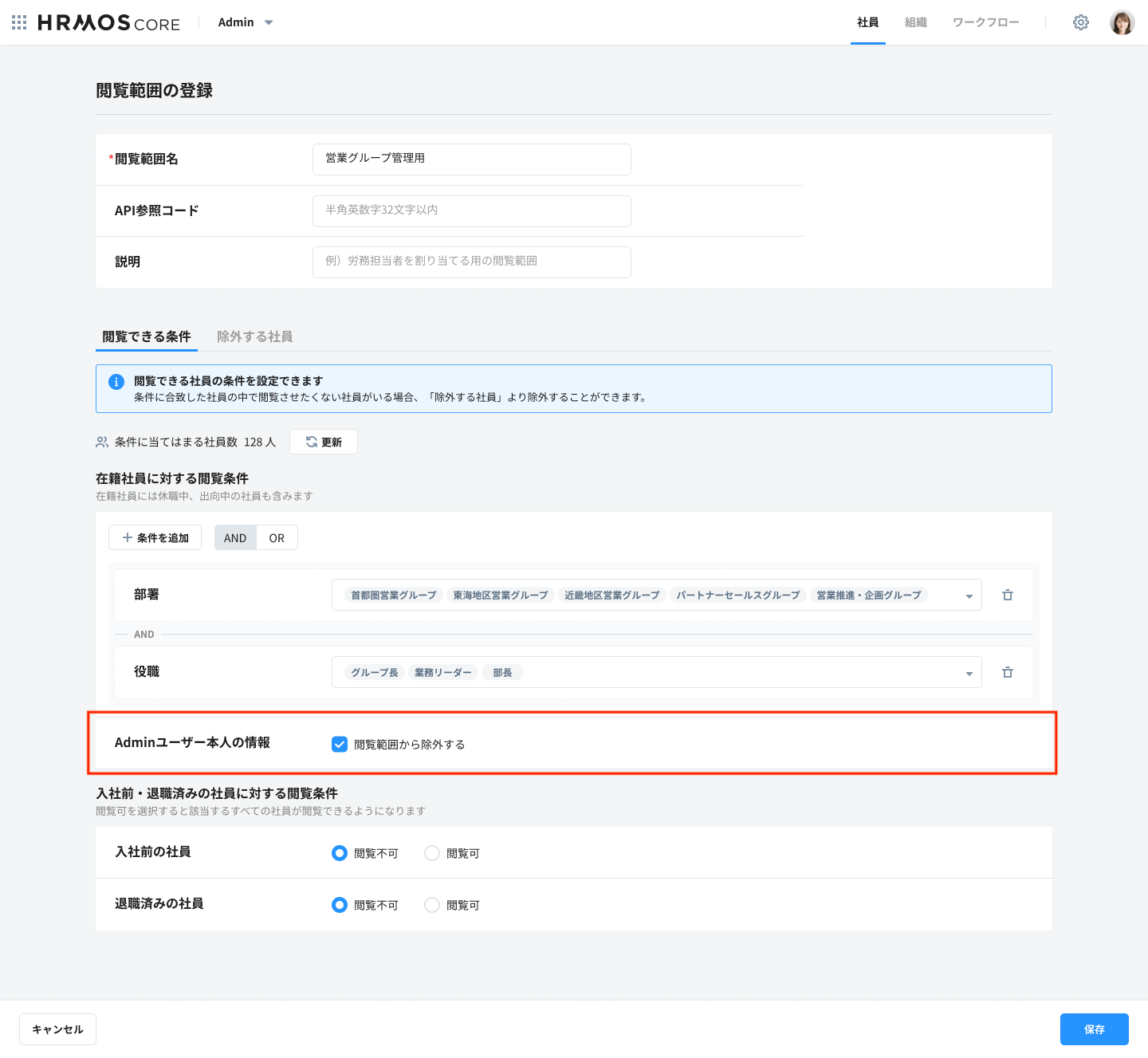Image resolution: width=1148 pixels, height=1058 pixels.
Task: Uncheck 閲覧範囲から除外する checkbox
Action: click(x=340, y=744)
